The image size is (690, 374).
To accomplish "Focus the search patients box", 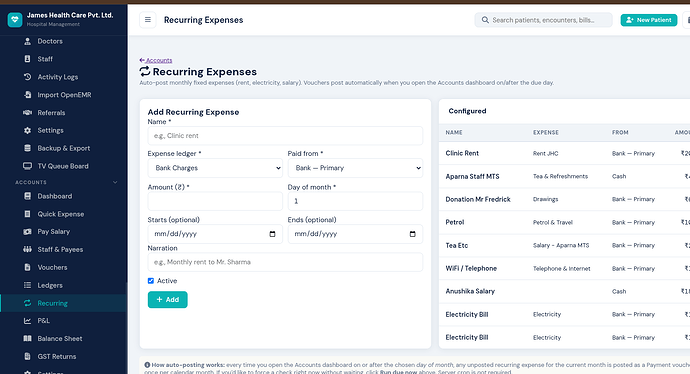I will [543, 20].
